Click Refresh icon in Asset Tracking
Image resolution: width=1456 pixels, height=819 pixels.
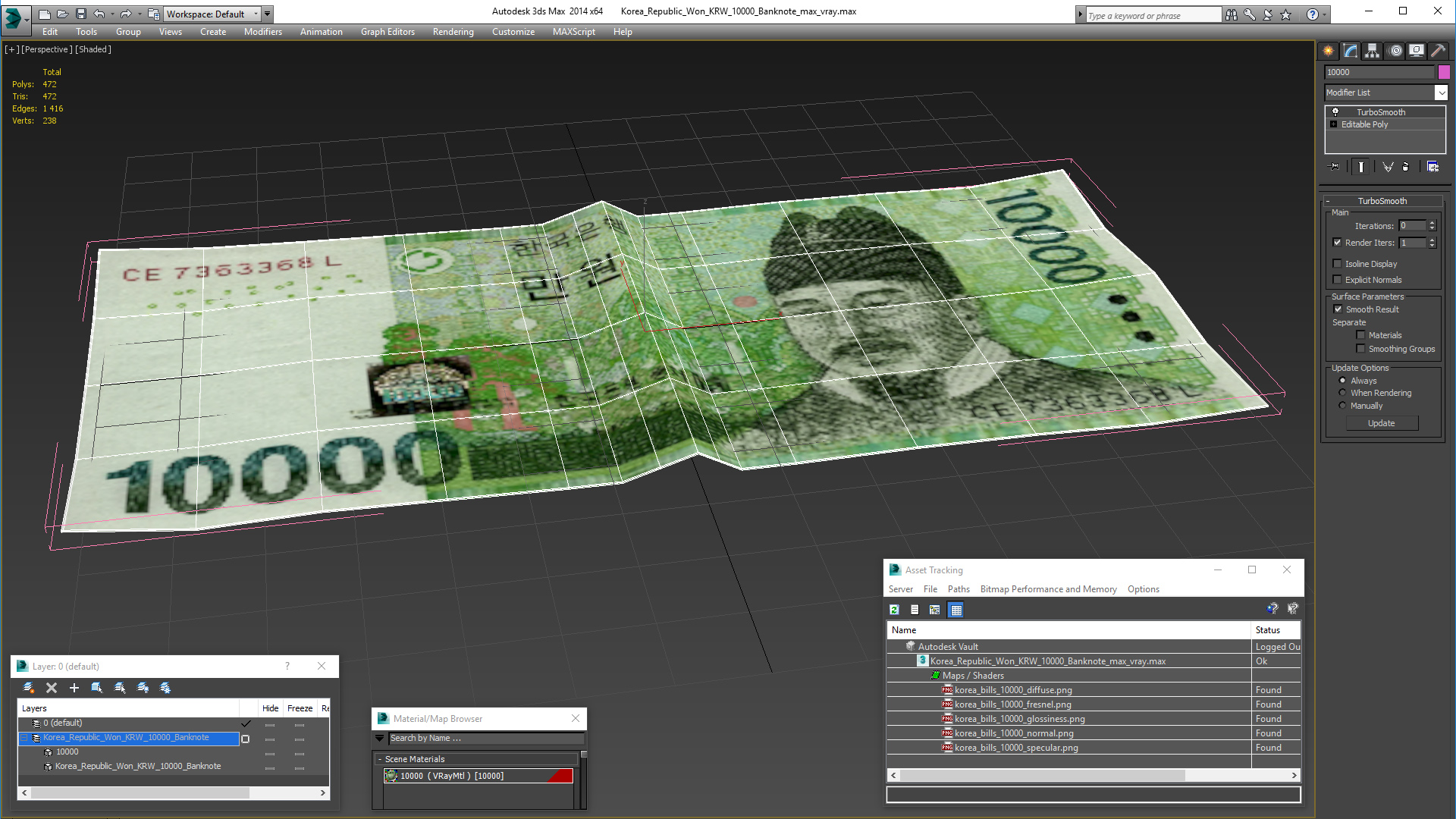click(x=895, y=610)
